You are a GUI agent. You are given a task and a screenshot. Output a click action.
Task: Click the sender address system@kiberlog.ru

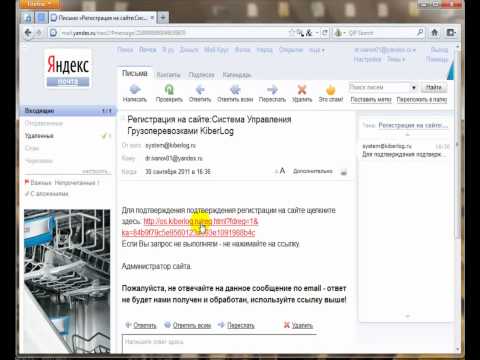tap(170, 145)
